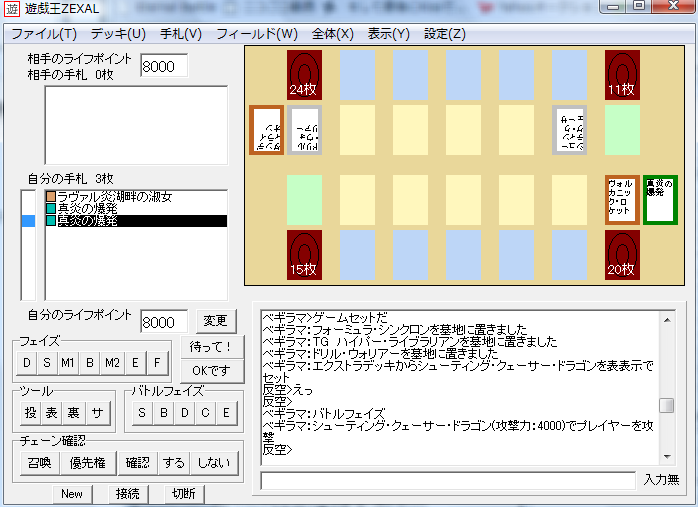Click the 切断 disconnect button
698x507 pixels.
pos(184,494)
